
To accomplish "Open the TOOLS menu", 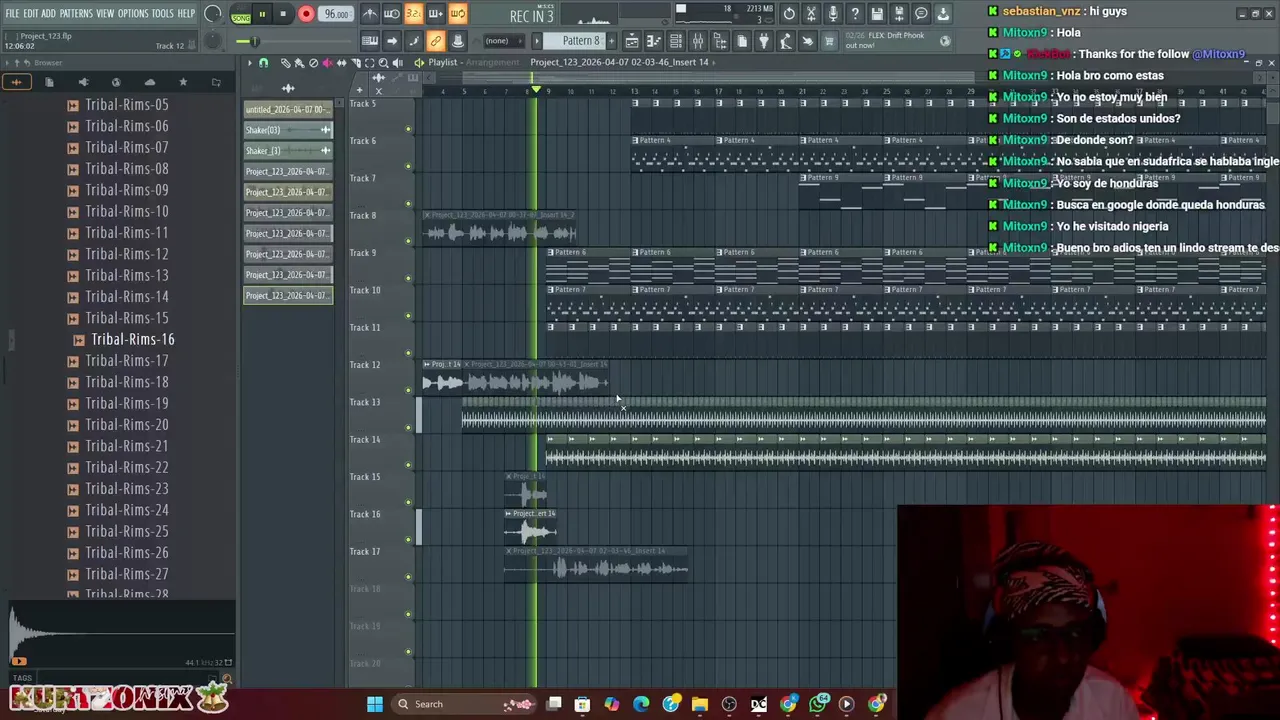I will pos(163,13).
